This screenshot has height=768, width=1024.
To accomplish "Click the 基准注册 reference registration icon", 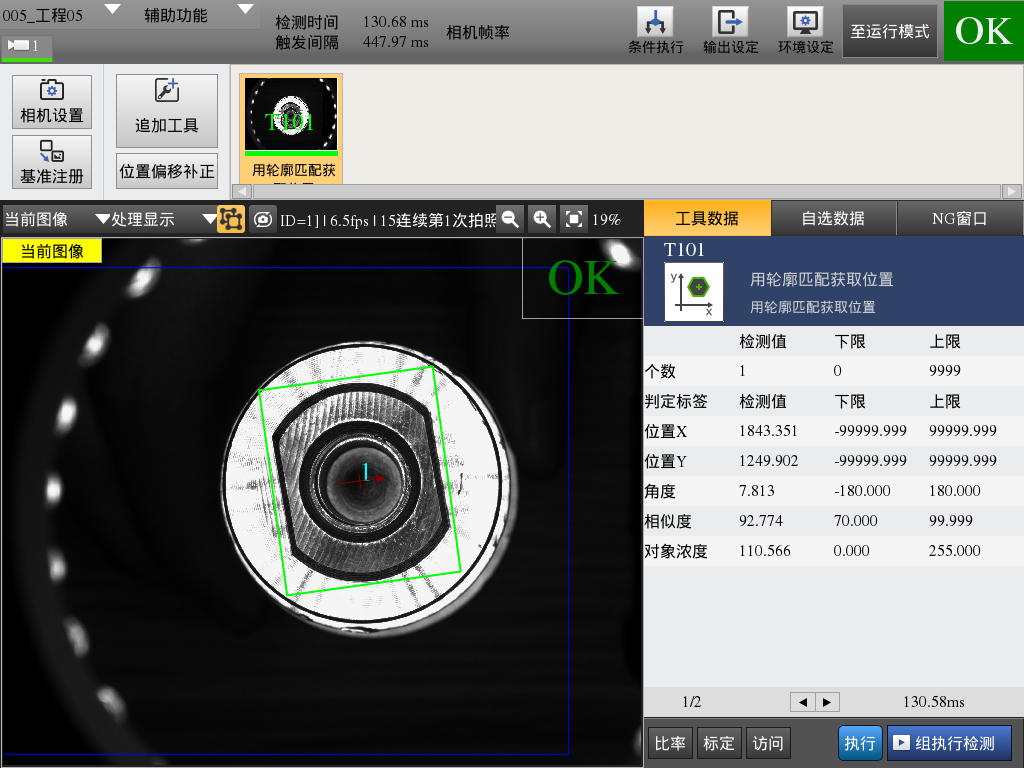I will click(52, 162).
